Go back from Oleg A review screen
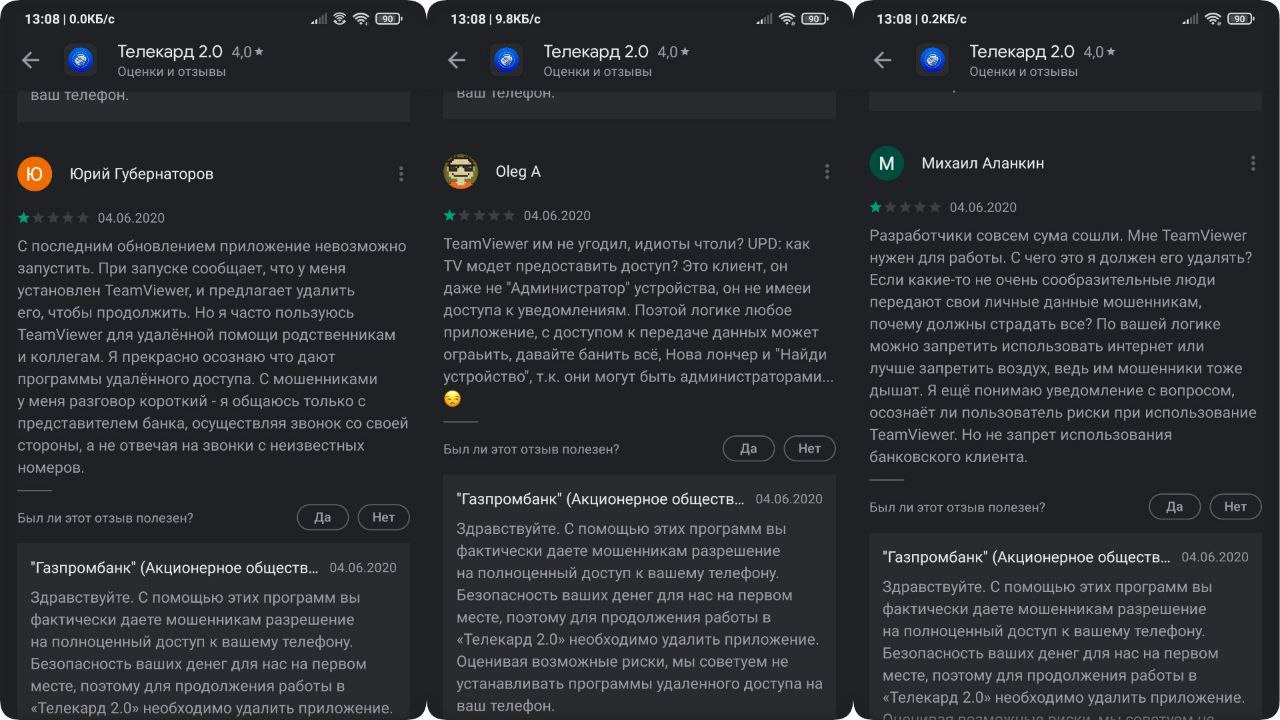The width and height of the screenshot is (1280, 720). point(456,60)
